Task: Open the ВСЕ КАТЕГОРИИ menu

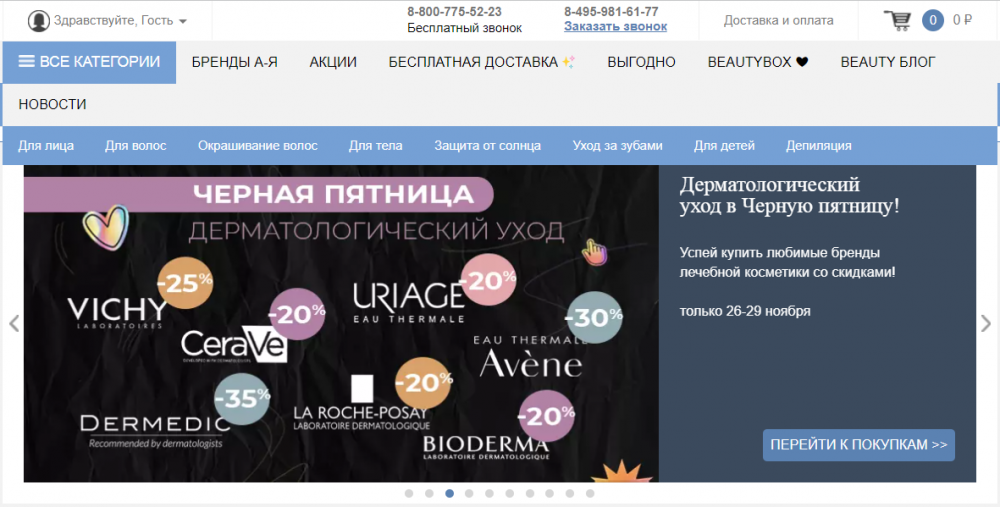Action: (89, 62)
